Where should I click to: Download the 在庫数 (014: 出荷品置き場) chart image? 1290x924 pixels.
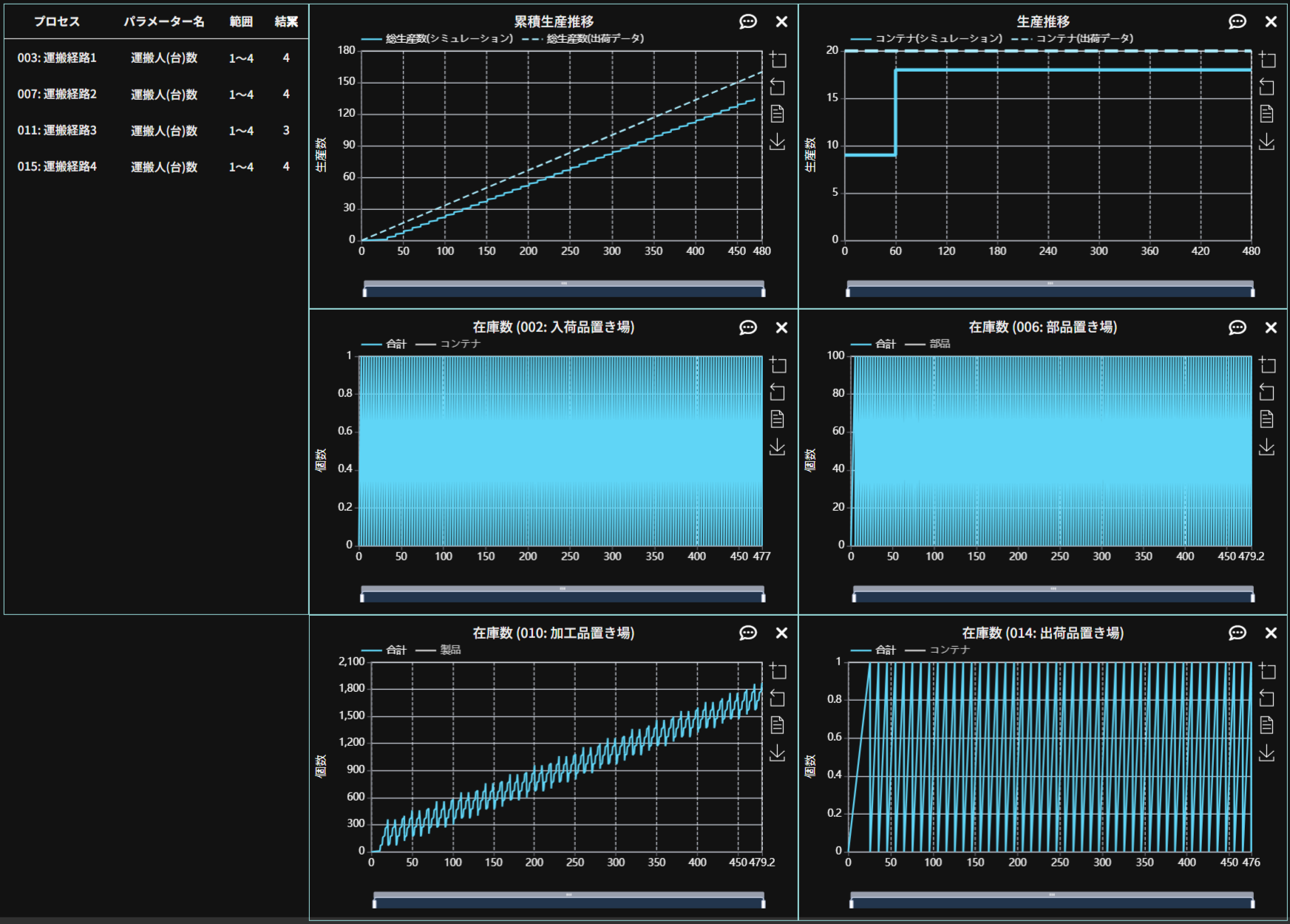[1266, 753]
